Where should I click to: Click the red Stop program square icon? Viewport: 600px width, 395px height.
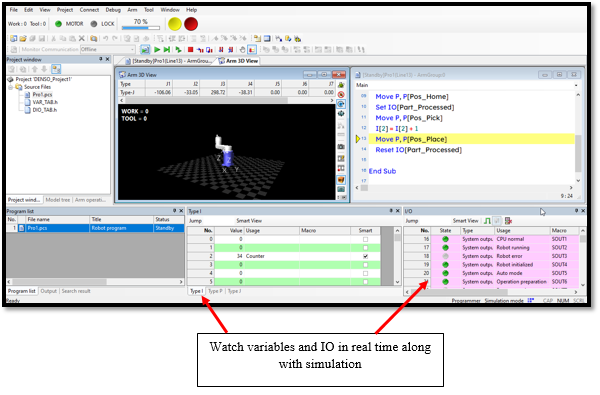coord(190,49)
